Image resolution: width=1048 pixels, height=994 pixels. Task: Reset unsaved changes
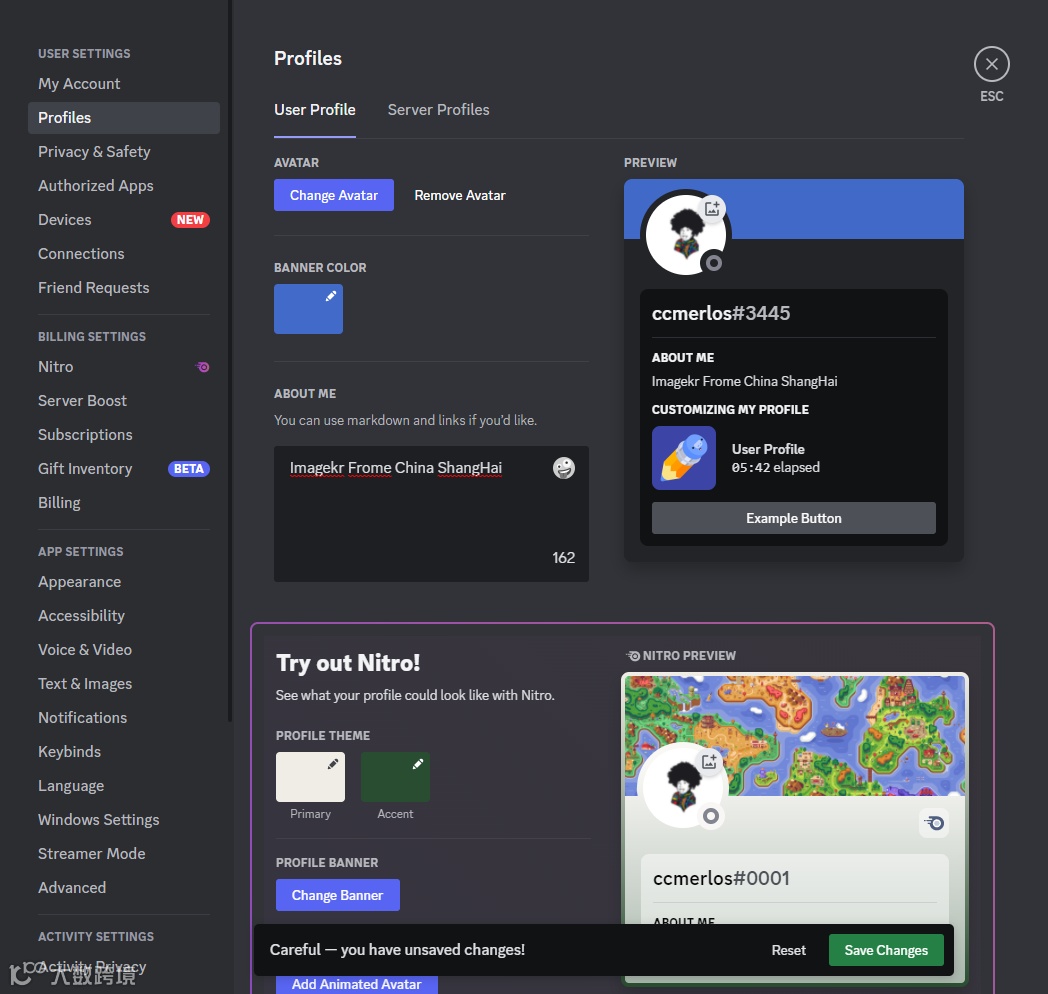point(788,950)
